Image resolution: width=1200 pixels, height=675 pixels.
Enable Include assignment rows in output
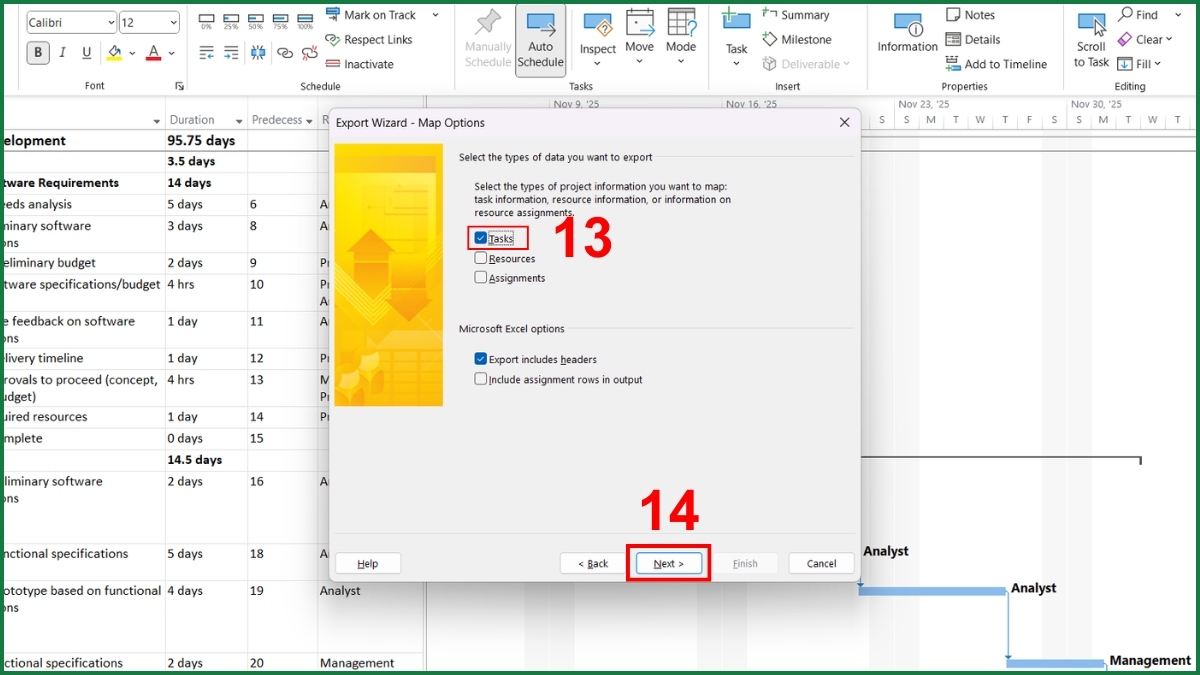pos(481,379)
